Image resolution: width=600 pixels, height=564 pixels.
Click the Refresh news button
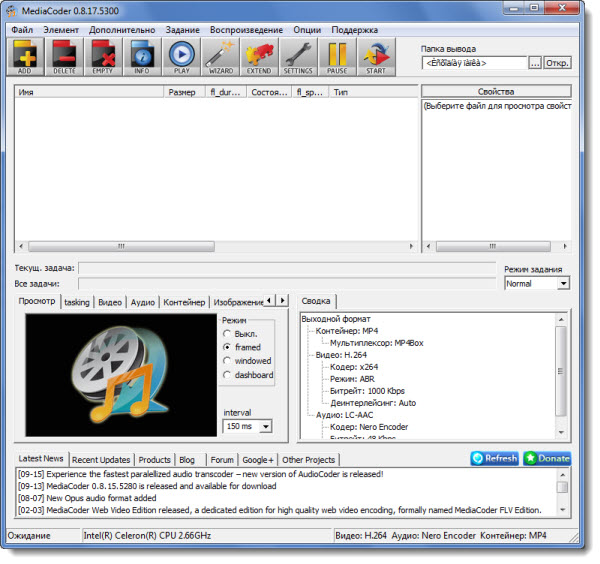(495, 458)
